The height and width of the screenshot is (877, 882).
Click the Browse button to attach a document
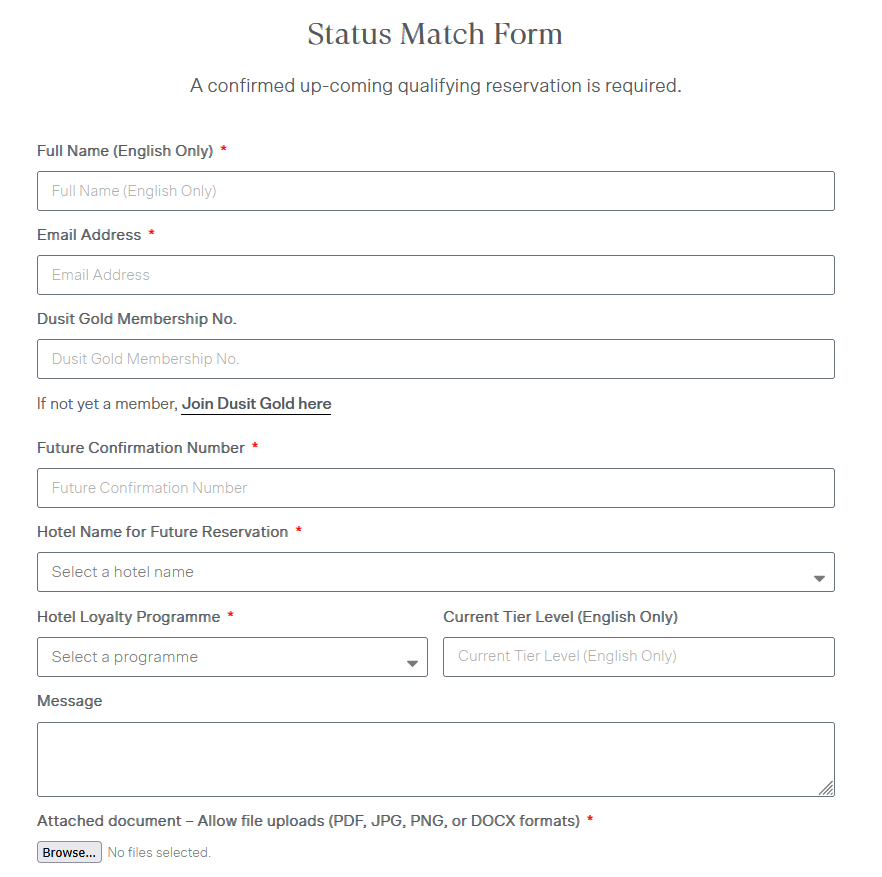68,852
